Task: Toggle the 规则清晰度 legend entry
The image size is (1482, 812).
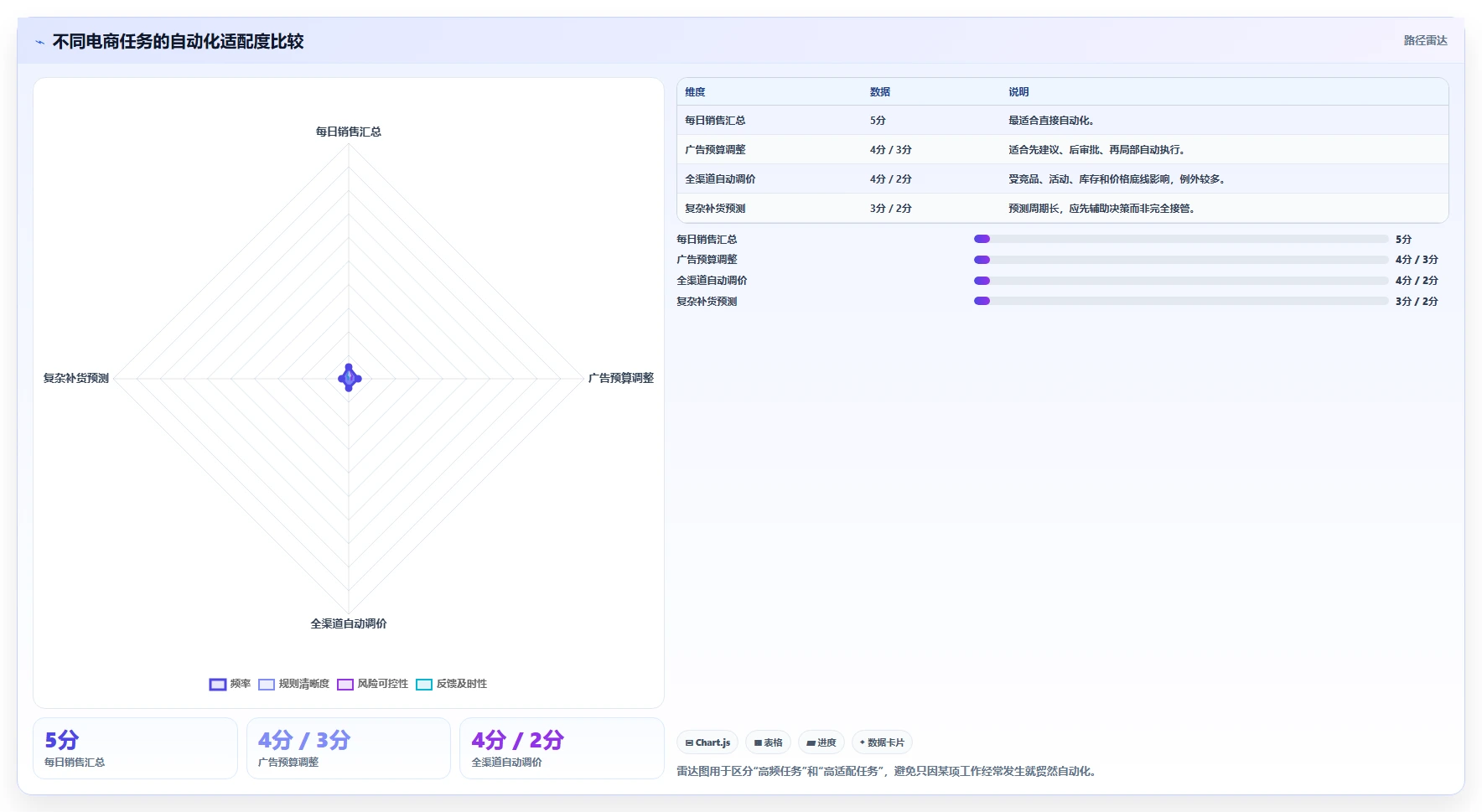Action: click(x=293, y=684)
